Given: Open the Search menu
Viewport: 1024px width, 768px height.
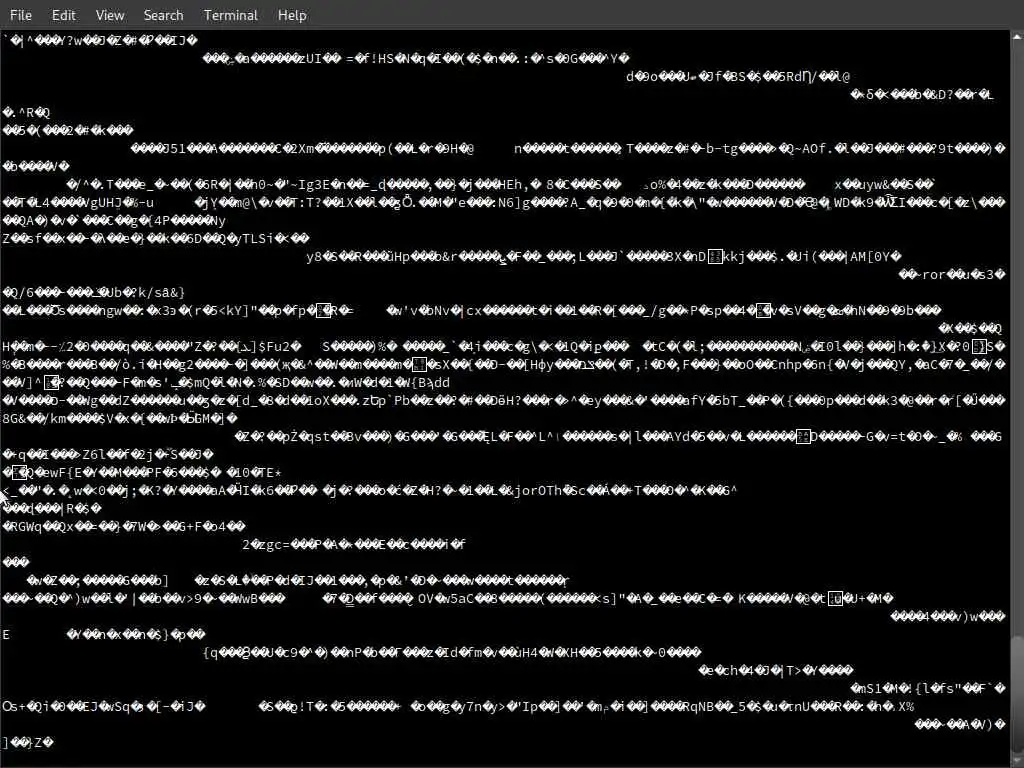Looking at the screenshot, I should (163, 15).
